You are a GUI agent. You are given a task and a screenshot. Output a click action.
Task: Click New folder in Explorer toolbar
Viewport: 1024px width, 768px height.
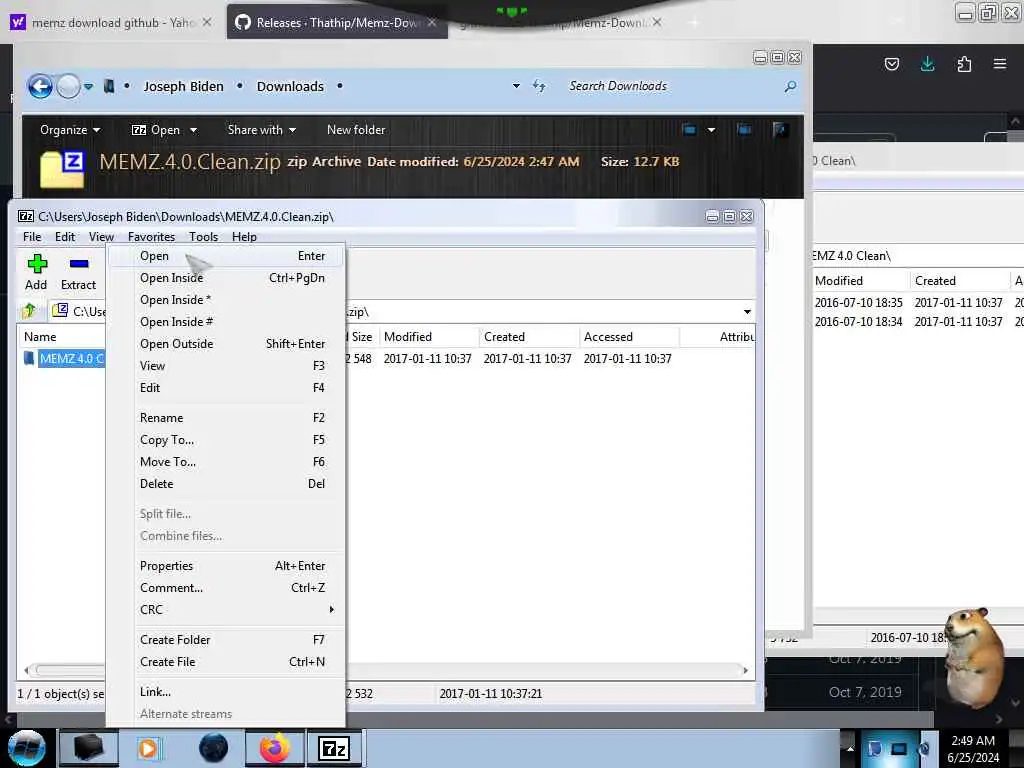356,130
